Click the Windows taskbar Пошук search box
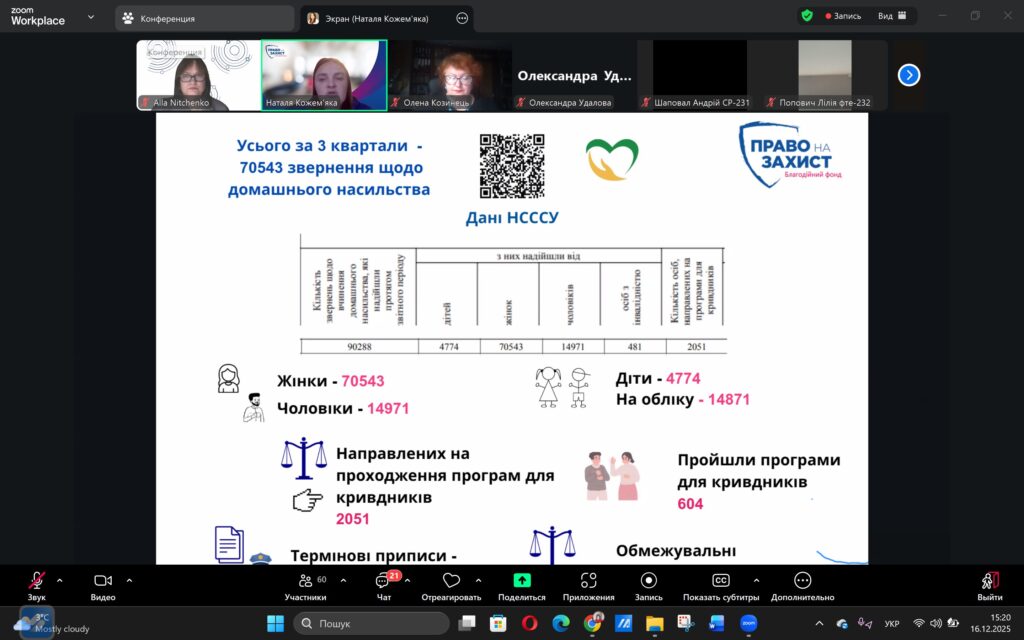The image size is (1024, 640). coord(372,624)
